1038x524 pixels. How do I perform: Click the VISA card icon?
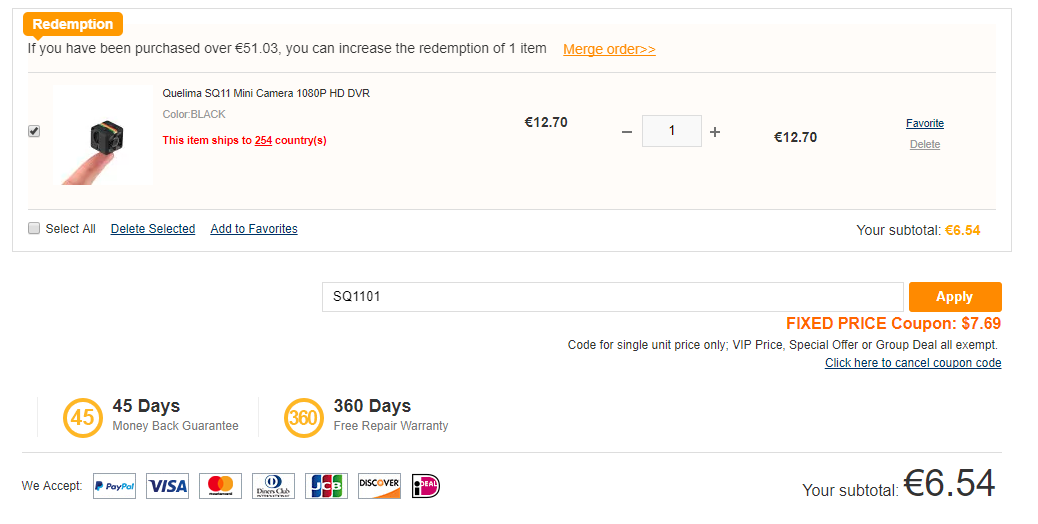pos(167,486)
